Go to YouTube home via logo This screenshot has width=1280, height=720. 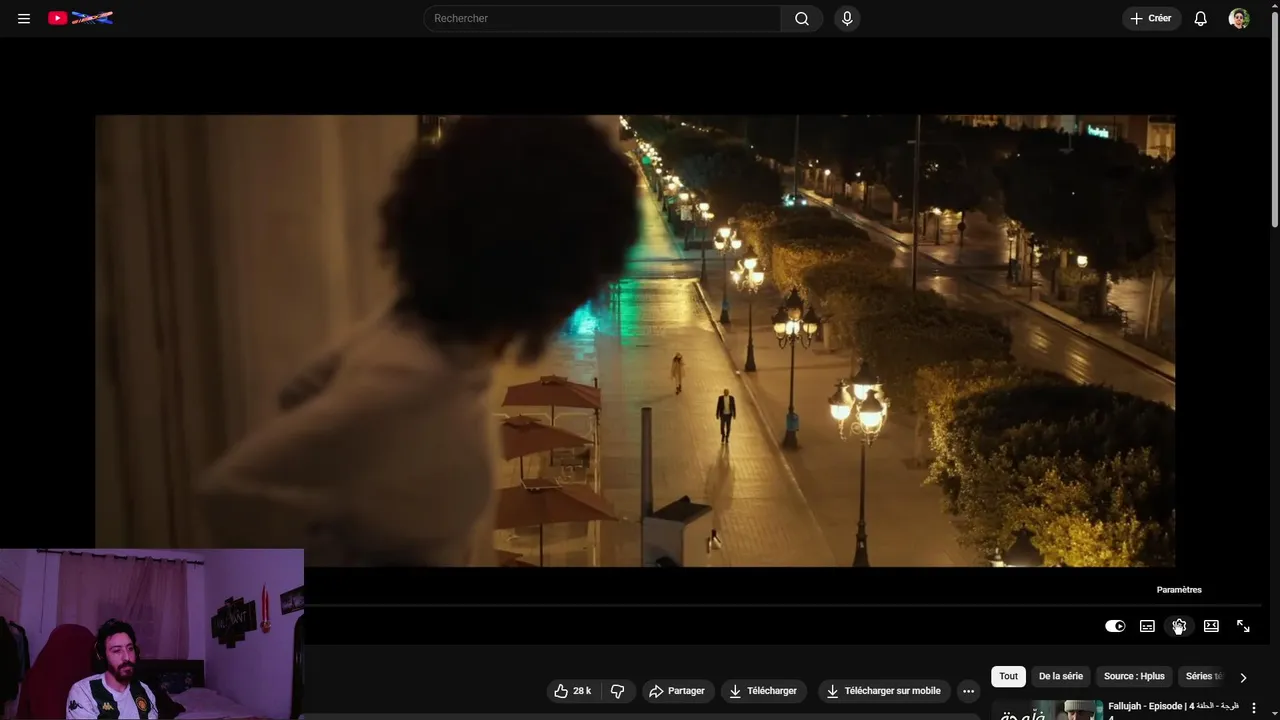coord(80,18)
